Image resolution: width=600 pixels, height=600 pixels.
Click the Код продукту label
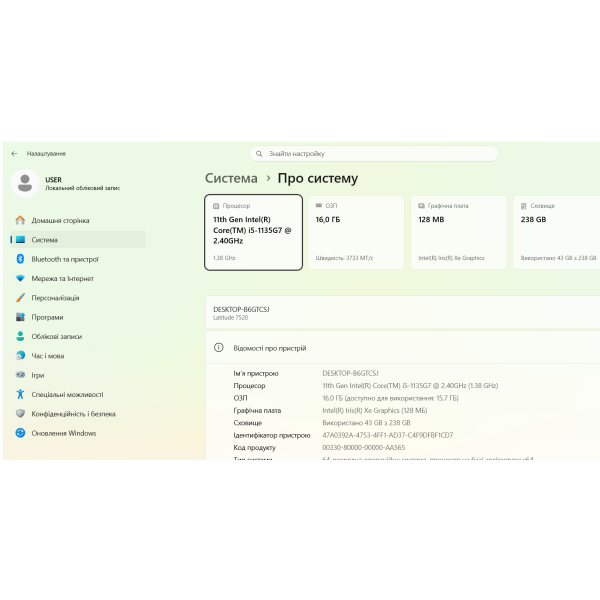pos(254,447)
